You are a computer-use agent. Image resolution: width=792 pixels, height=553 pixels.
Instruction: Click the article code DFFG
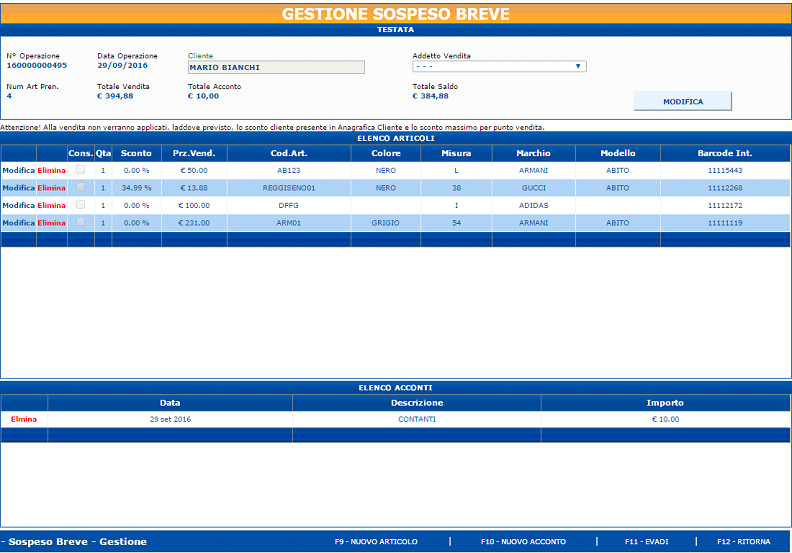(x=289, y=206)
